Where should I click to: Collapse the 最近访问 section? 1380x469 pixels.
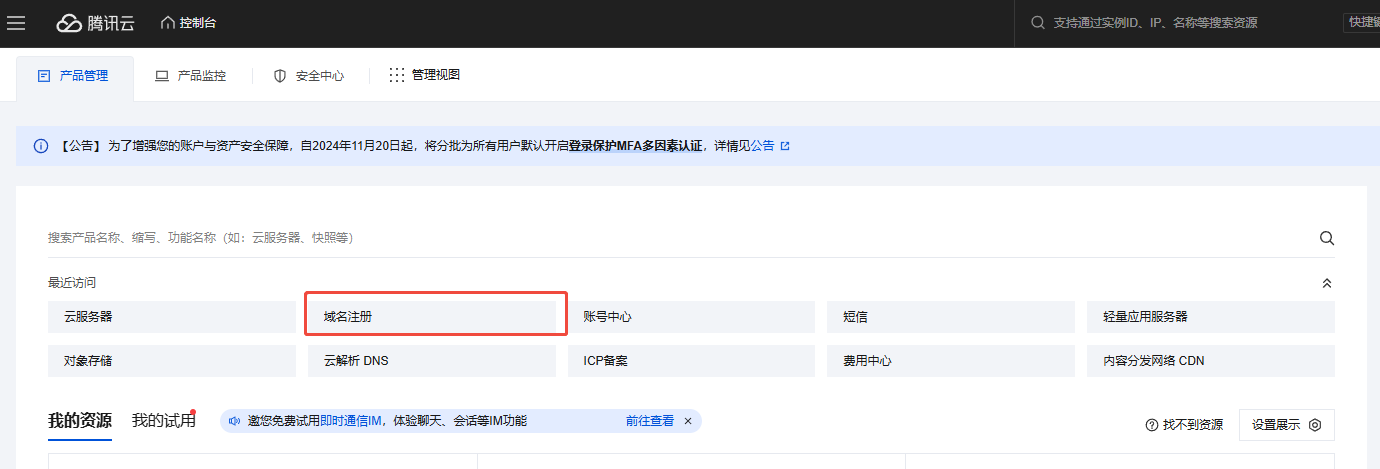point(1327,284)
